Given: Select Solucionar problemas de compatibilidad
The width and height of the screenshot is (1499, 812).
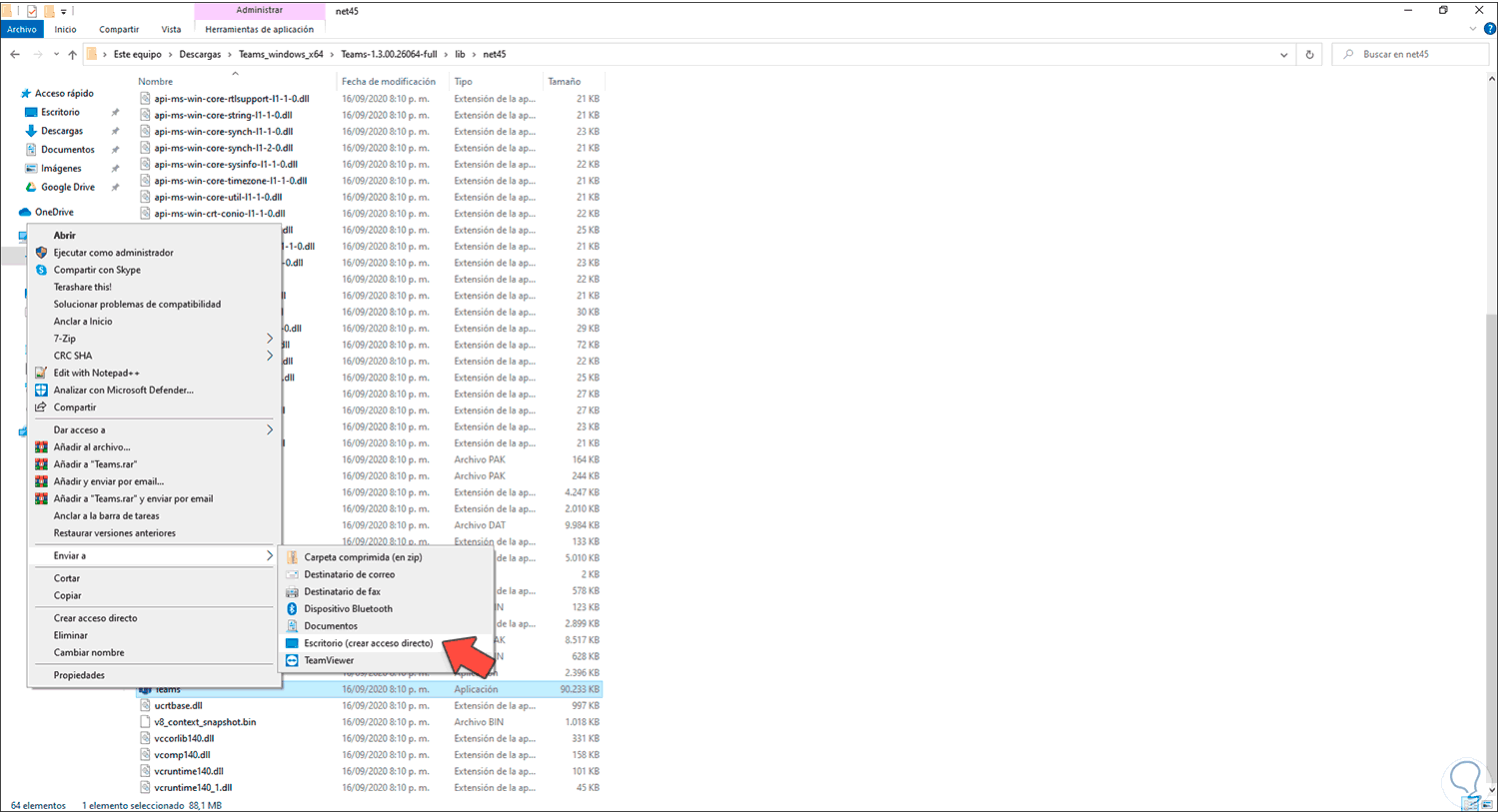Looking at the screenshot, I should 137,305.
